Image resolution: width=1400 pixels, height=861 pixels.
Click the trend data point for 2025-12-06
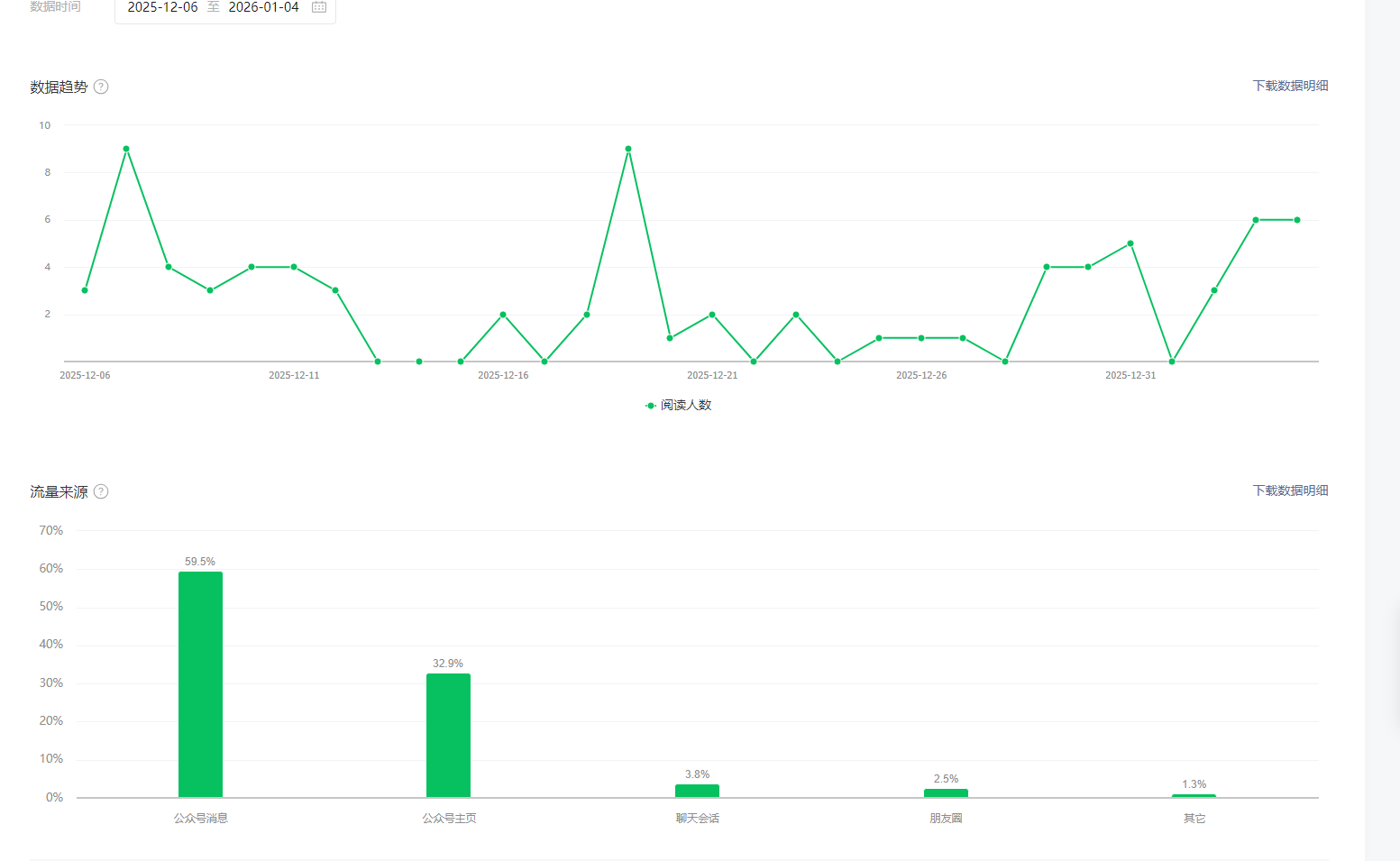(85, 290)
